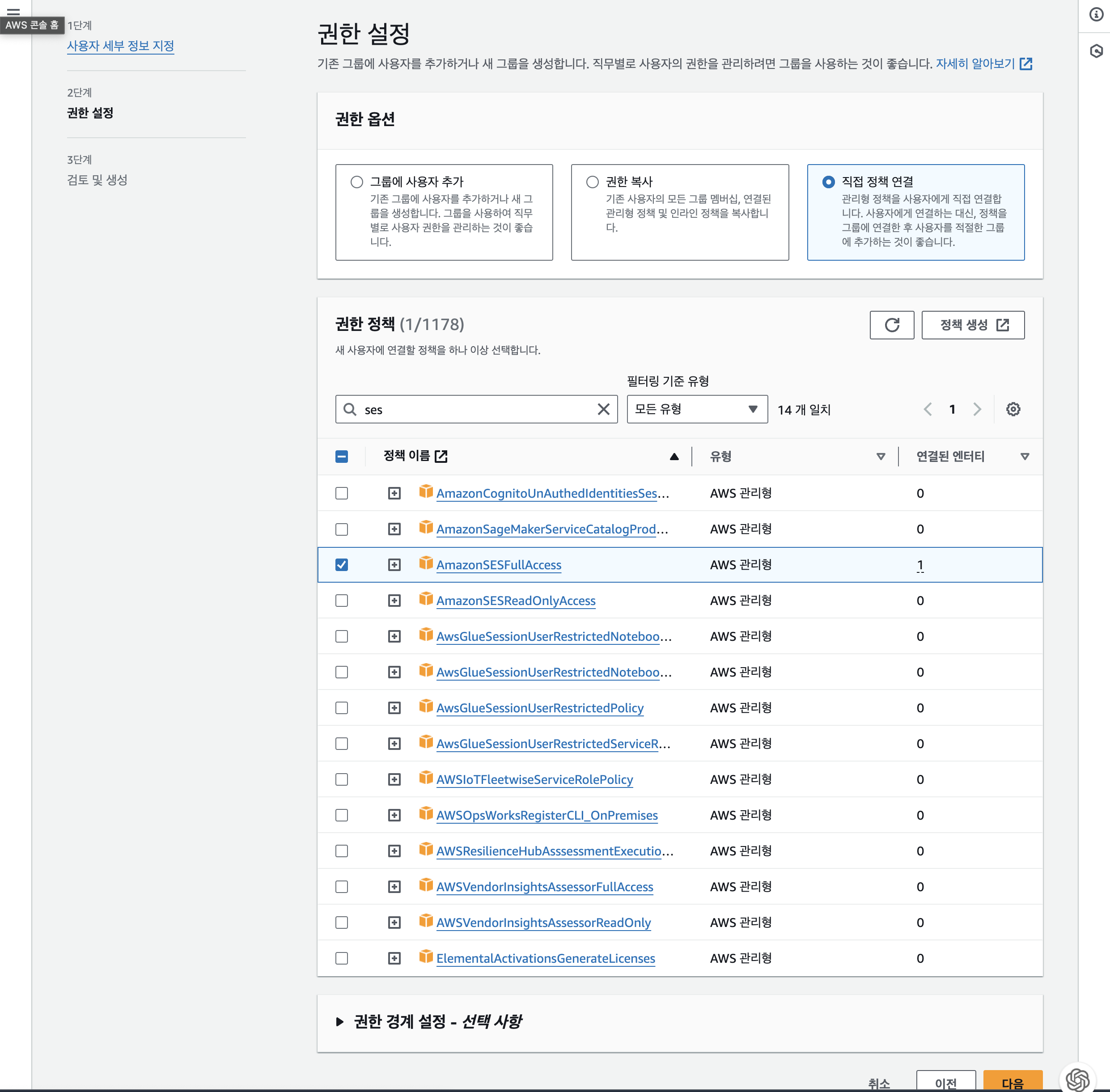
Task: Check the AmazonSESReadOnlyAccess checkbox
Action: [x=341, y=601]
